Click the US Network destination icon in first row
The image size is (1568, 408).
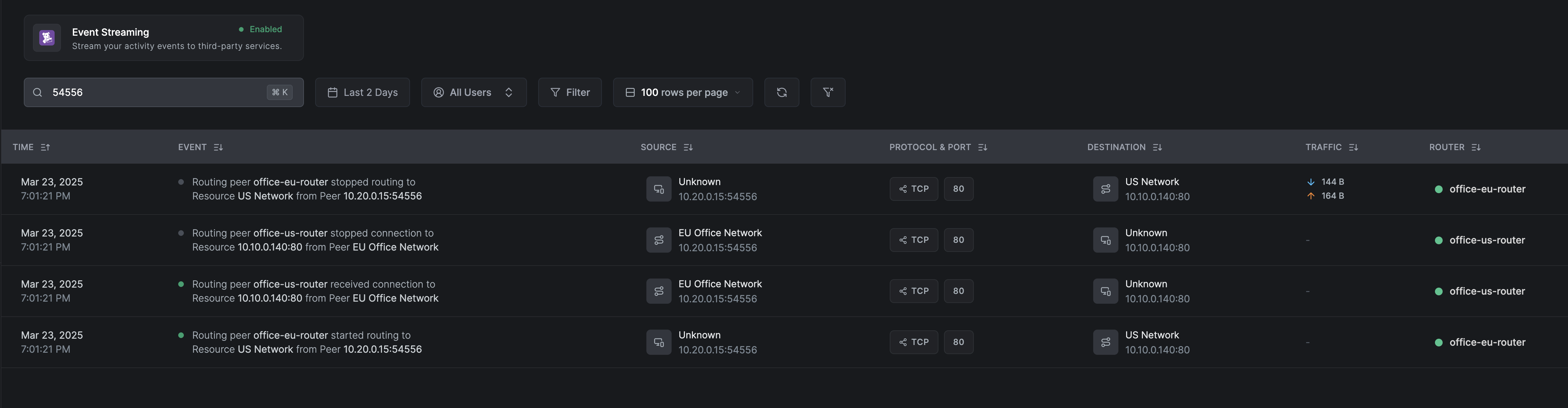(1105, 189)
